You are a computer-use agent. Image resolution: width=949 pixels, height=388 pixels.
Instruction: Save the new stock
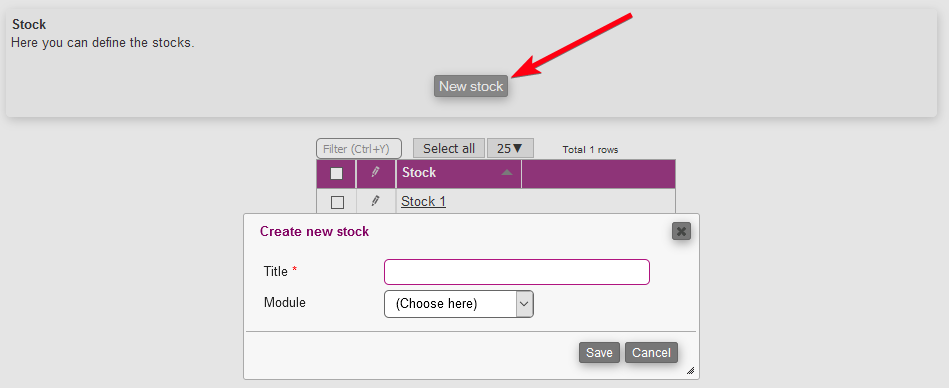pos(599,352)
